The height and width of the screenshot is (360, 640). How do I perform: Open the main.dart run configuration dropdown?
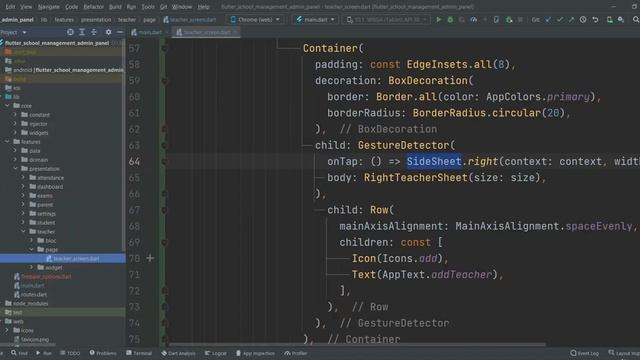[315, 20]
